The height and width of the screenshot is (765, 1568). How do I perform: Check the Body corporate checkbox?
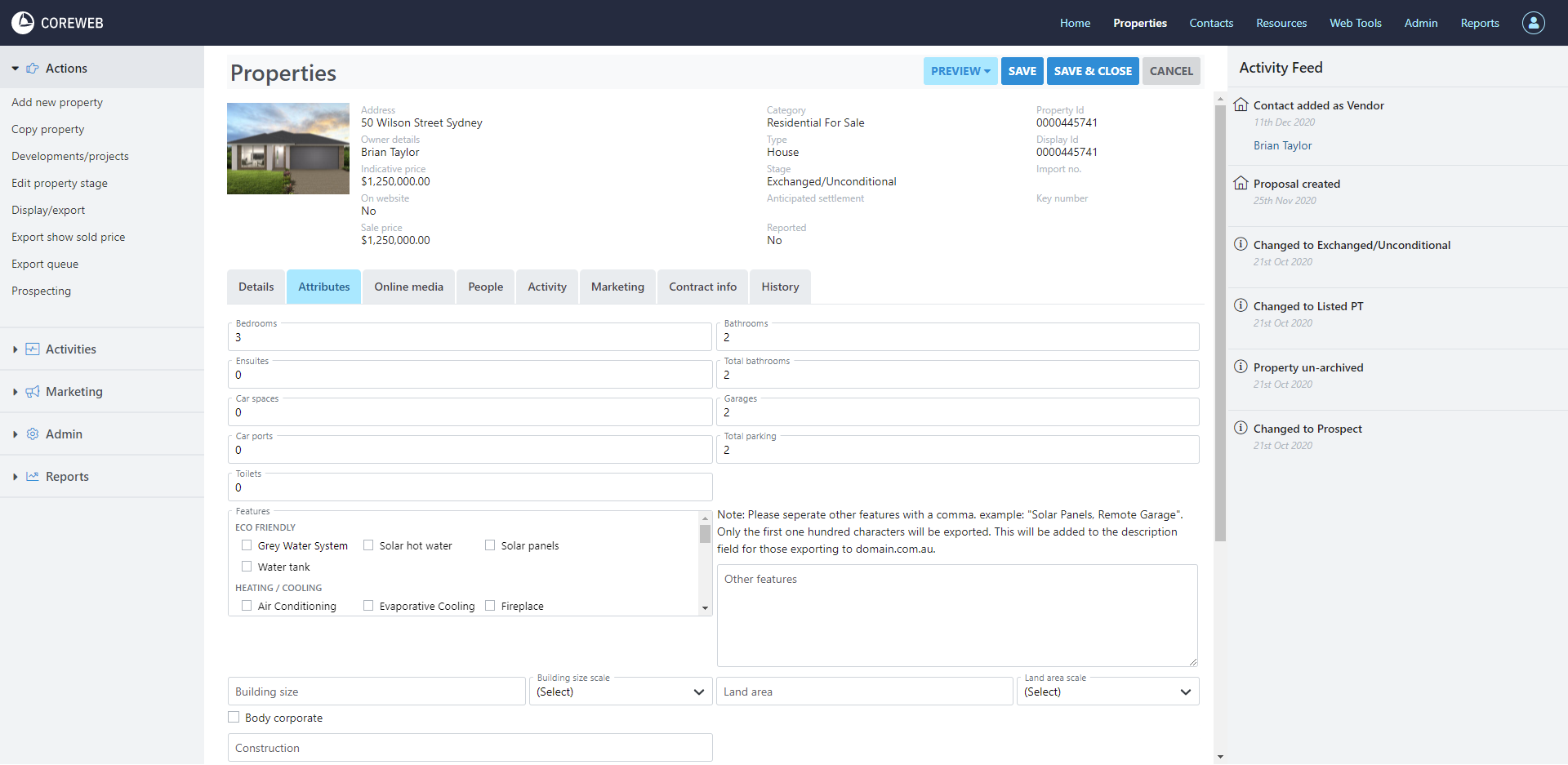[x=234, y=718]
